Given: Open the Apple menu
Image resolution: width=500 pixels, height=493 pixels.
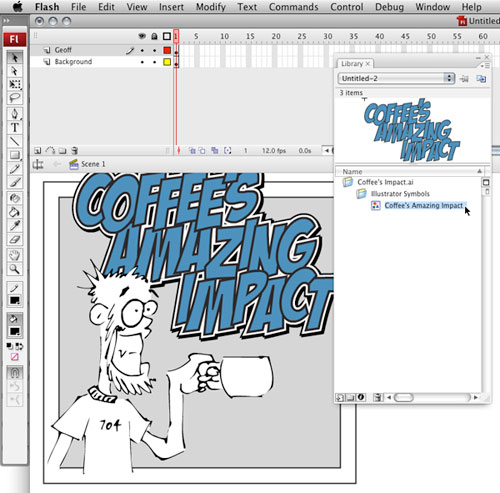Looking at the screenshot, I should coord(17,7).
